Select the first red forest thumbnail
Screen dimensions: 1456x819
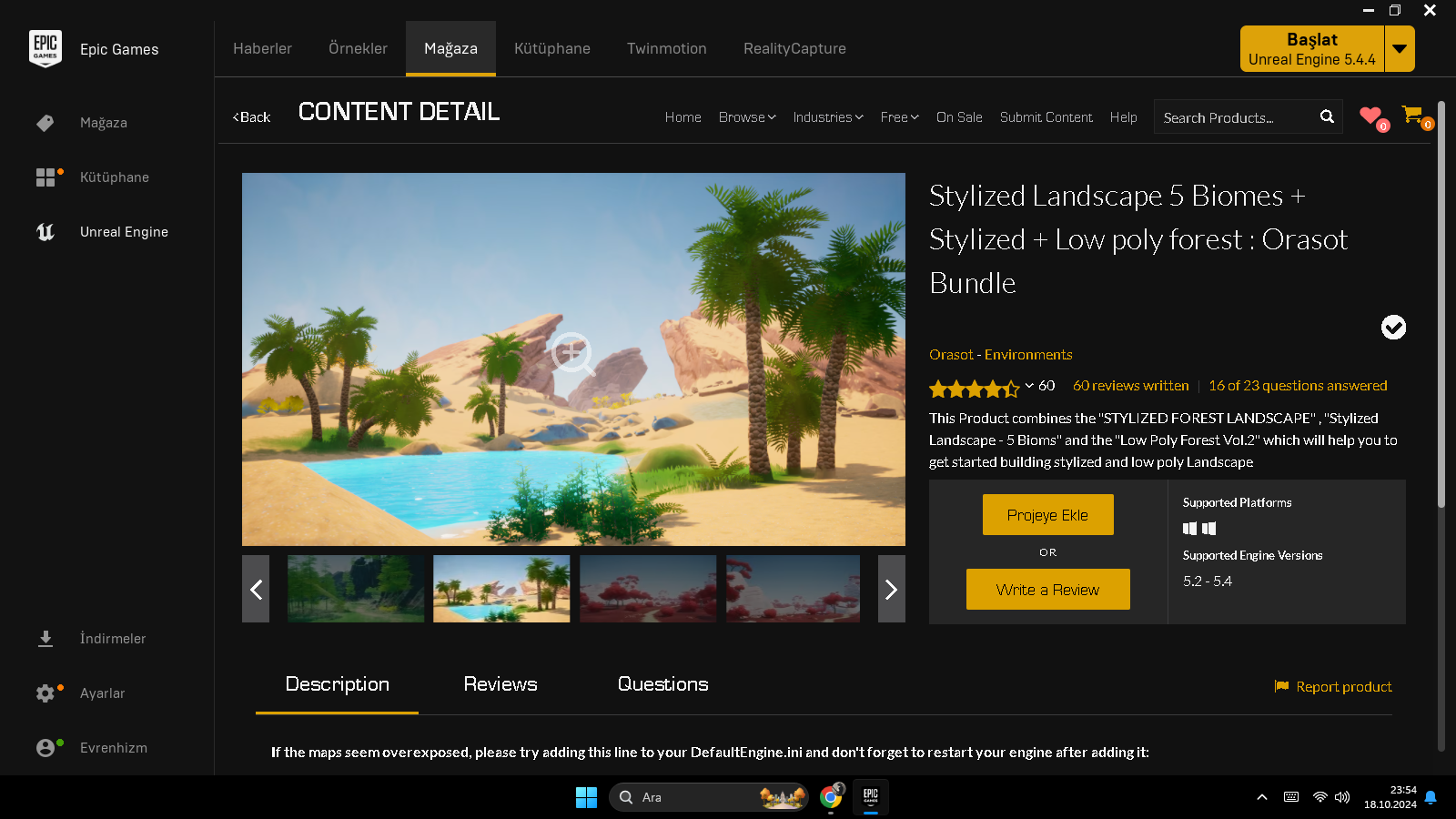click(648, 589)
